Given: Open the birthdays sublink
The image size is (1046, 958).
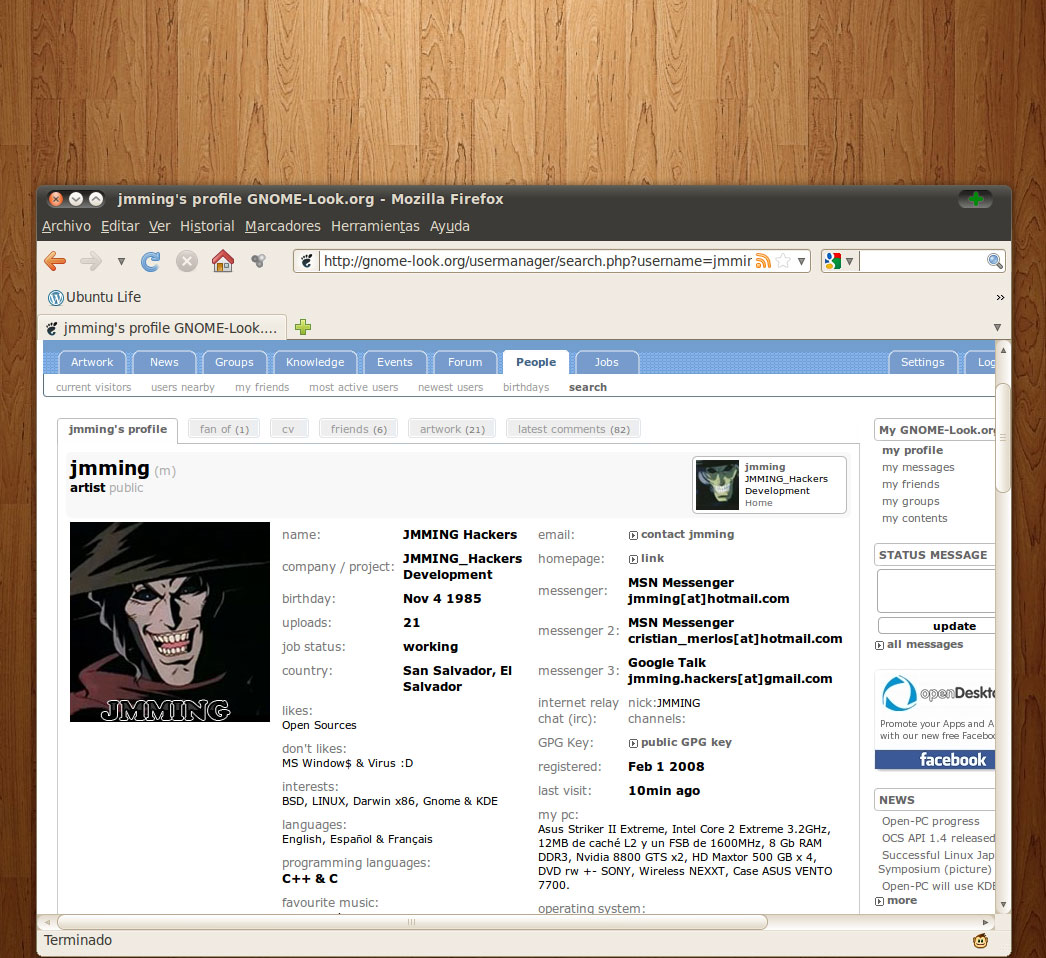Looking at the screenshot, I should coord(526,387).
